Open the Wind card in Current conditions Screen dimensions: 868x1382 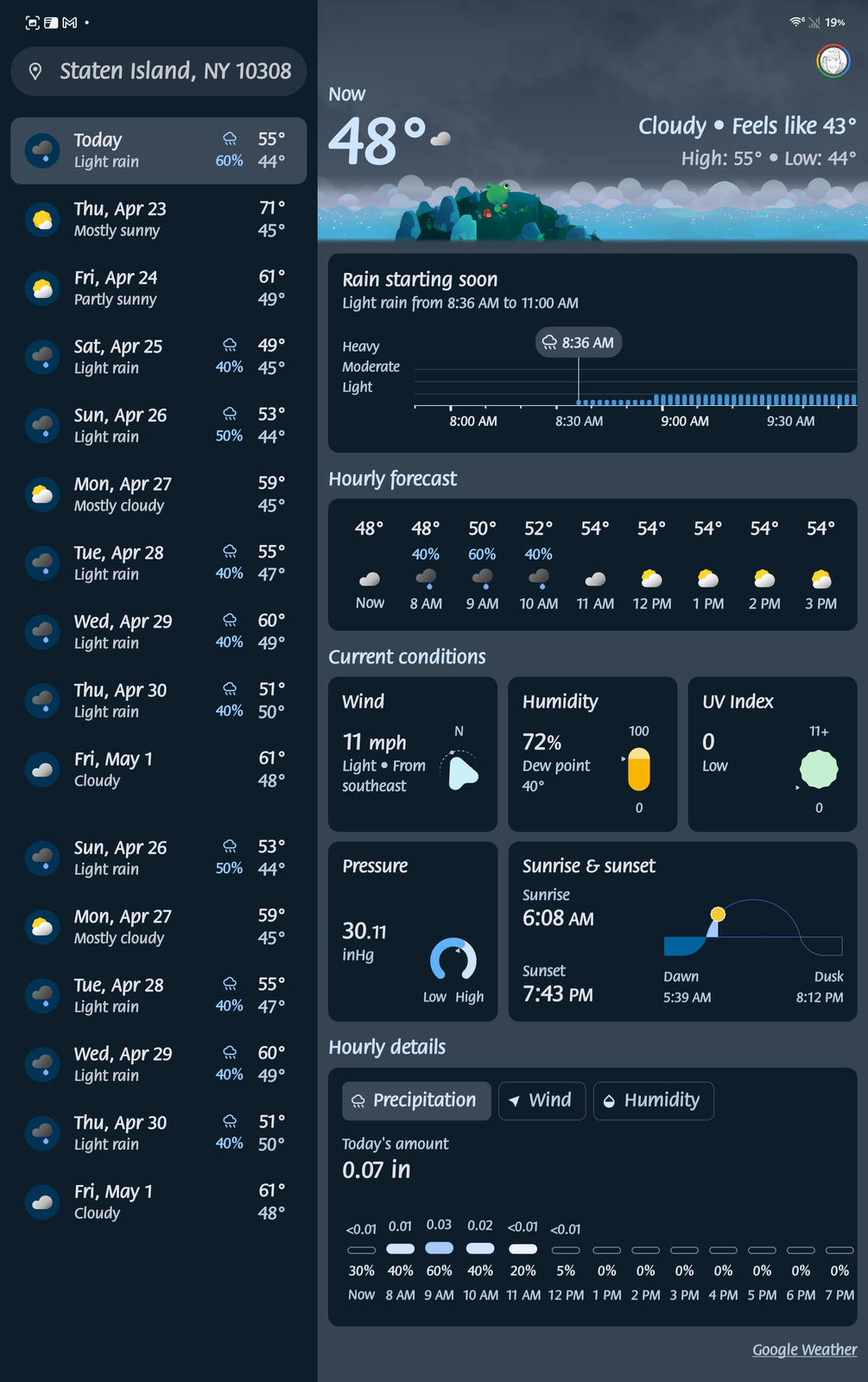413,754
